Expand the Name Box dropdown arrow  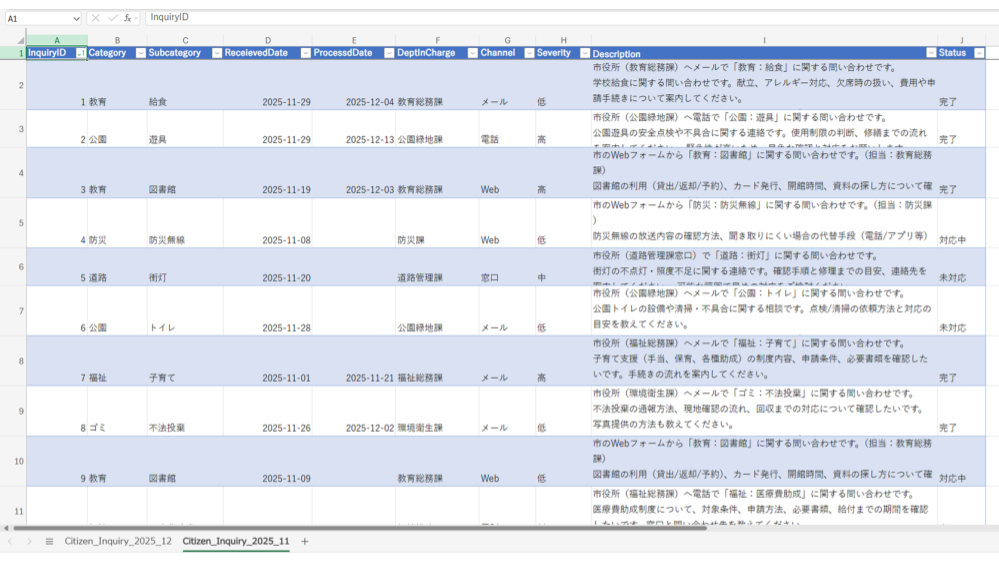click(77, 18)
